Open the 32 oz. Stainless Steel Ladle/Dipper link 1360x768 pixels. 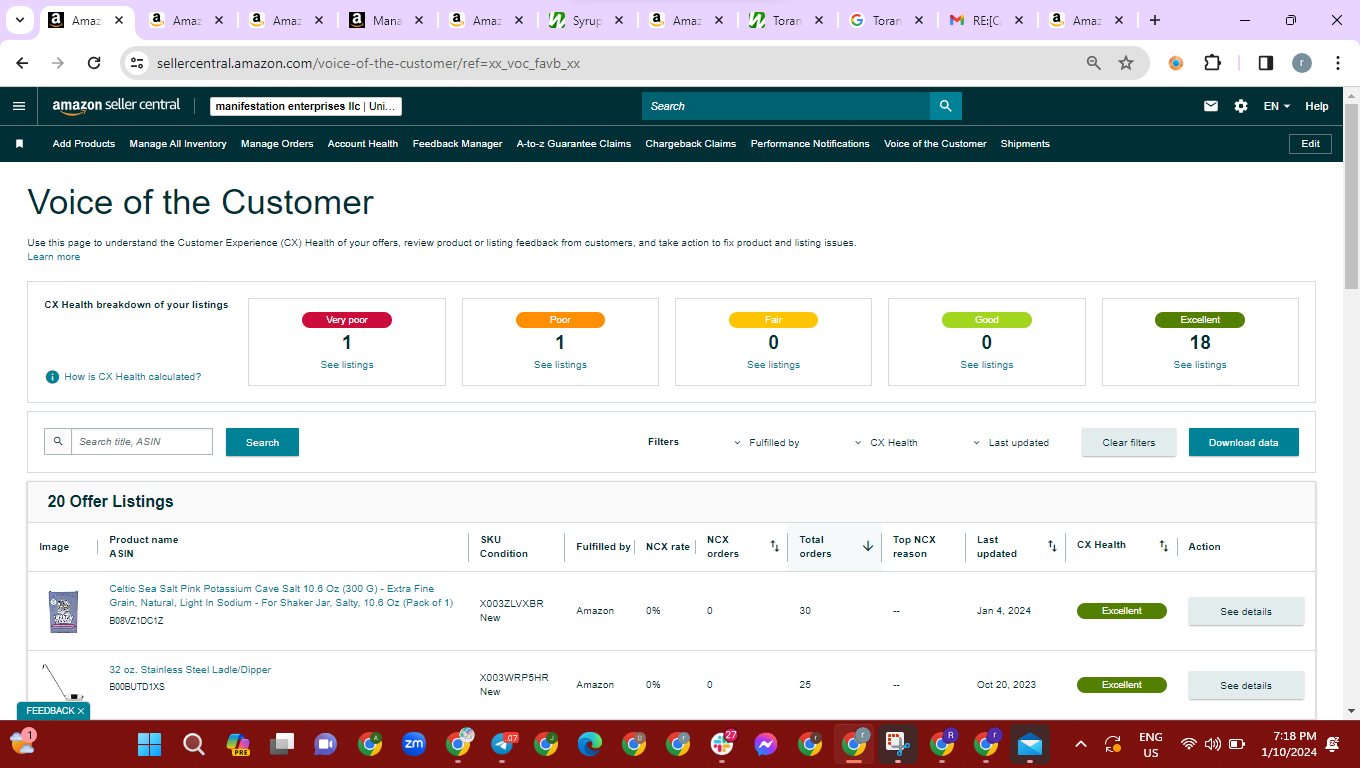pyautogui.click(x=190, y=670)
